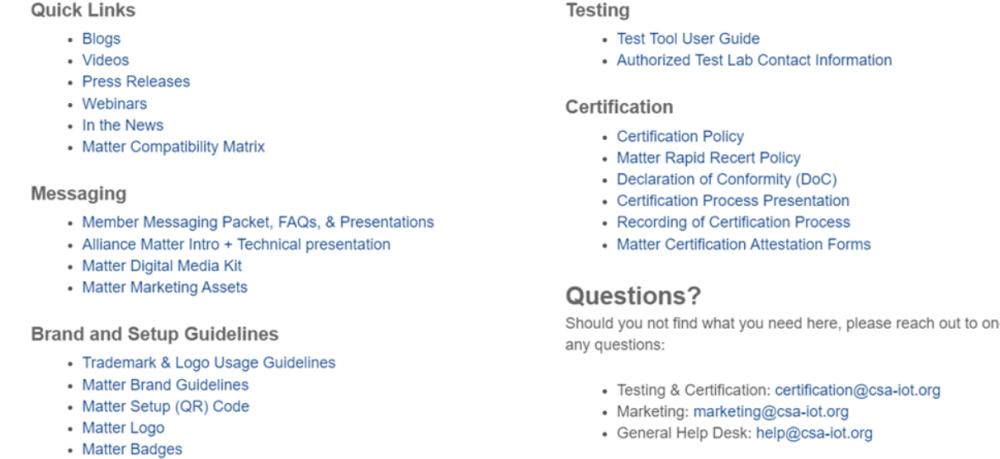Open Press Releases link

[135, 82]
